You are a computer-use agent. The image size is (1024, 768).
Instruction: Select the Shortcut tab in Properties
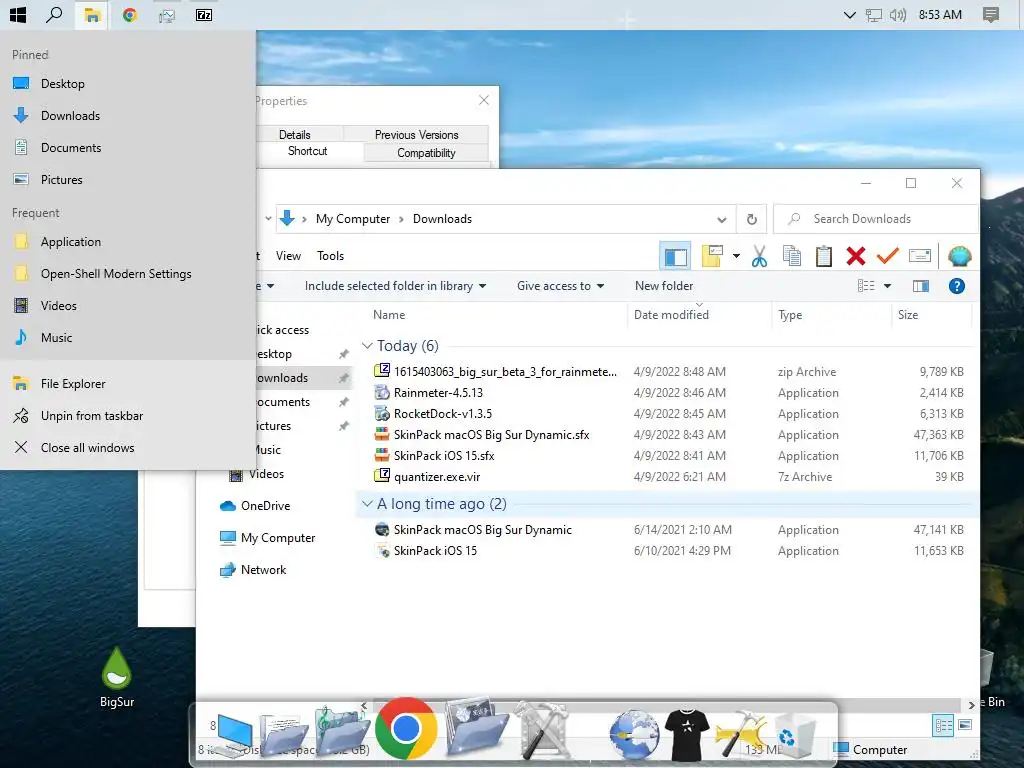(x=308, y=151)
